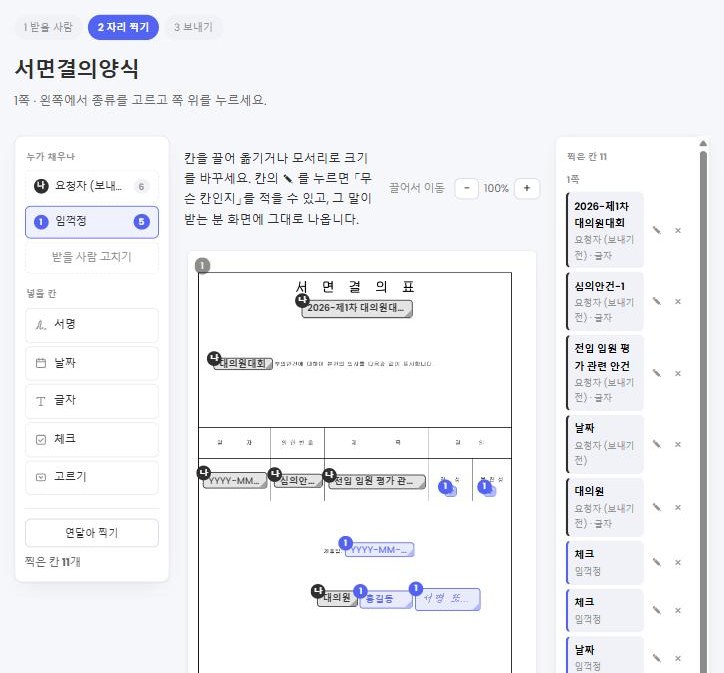The height and width of the screenshot is (673, 724).
Task: Edit the first 체크 임꺽정 field
Action: (657, 562)
